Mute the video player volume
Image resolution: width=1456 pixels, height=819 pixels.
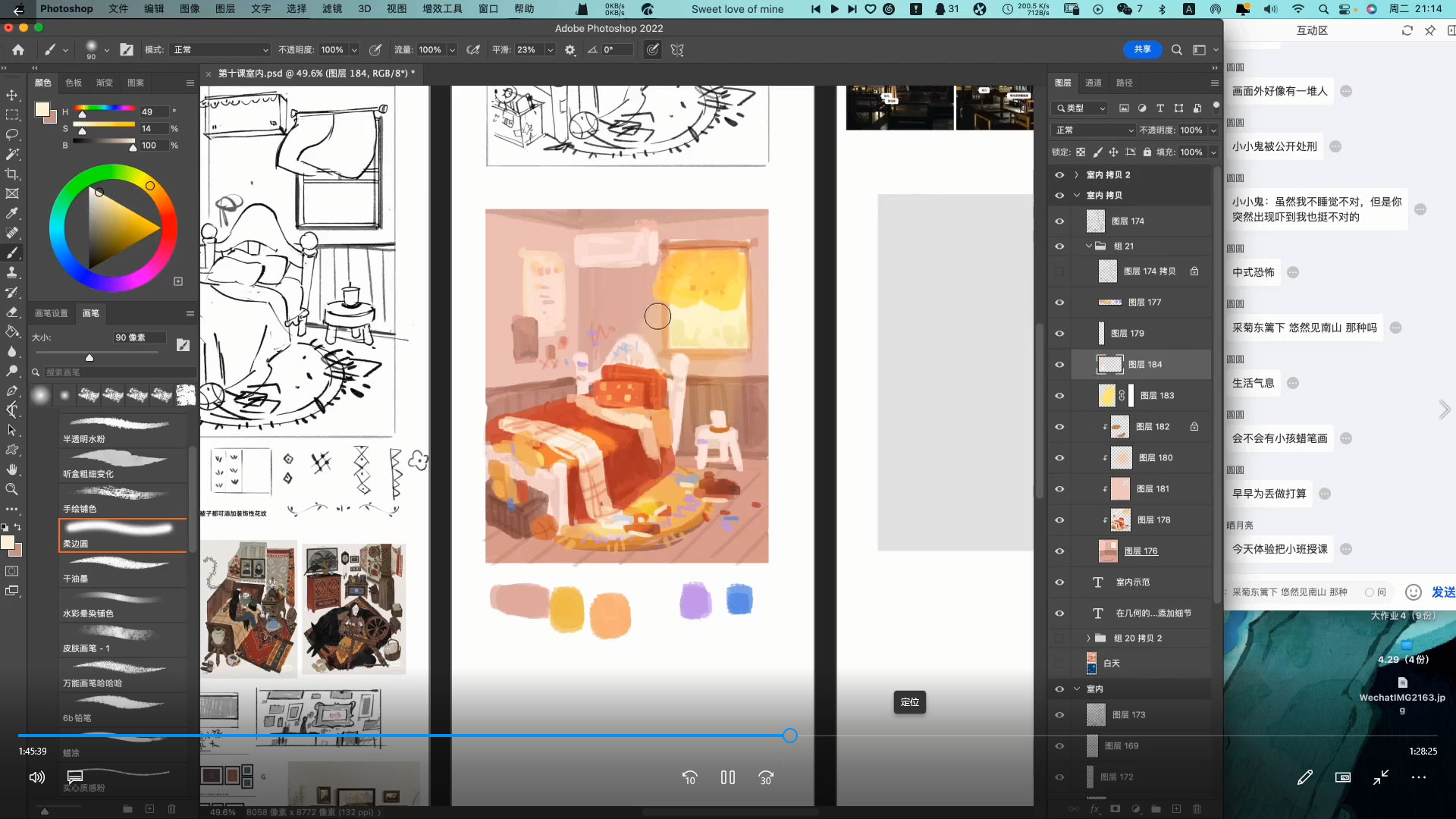[x=36, y=777]
